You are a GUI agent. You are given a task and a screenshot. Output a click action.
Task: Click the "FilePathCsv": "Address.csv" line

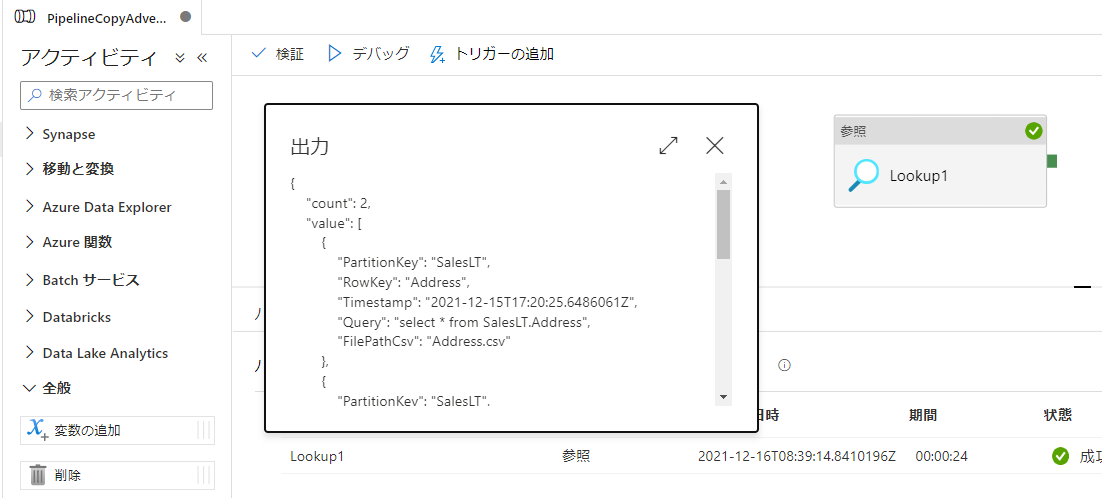pyautogui.click(x=423, y=341)
